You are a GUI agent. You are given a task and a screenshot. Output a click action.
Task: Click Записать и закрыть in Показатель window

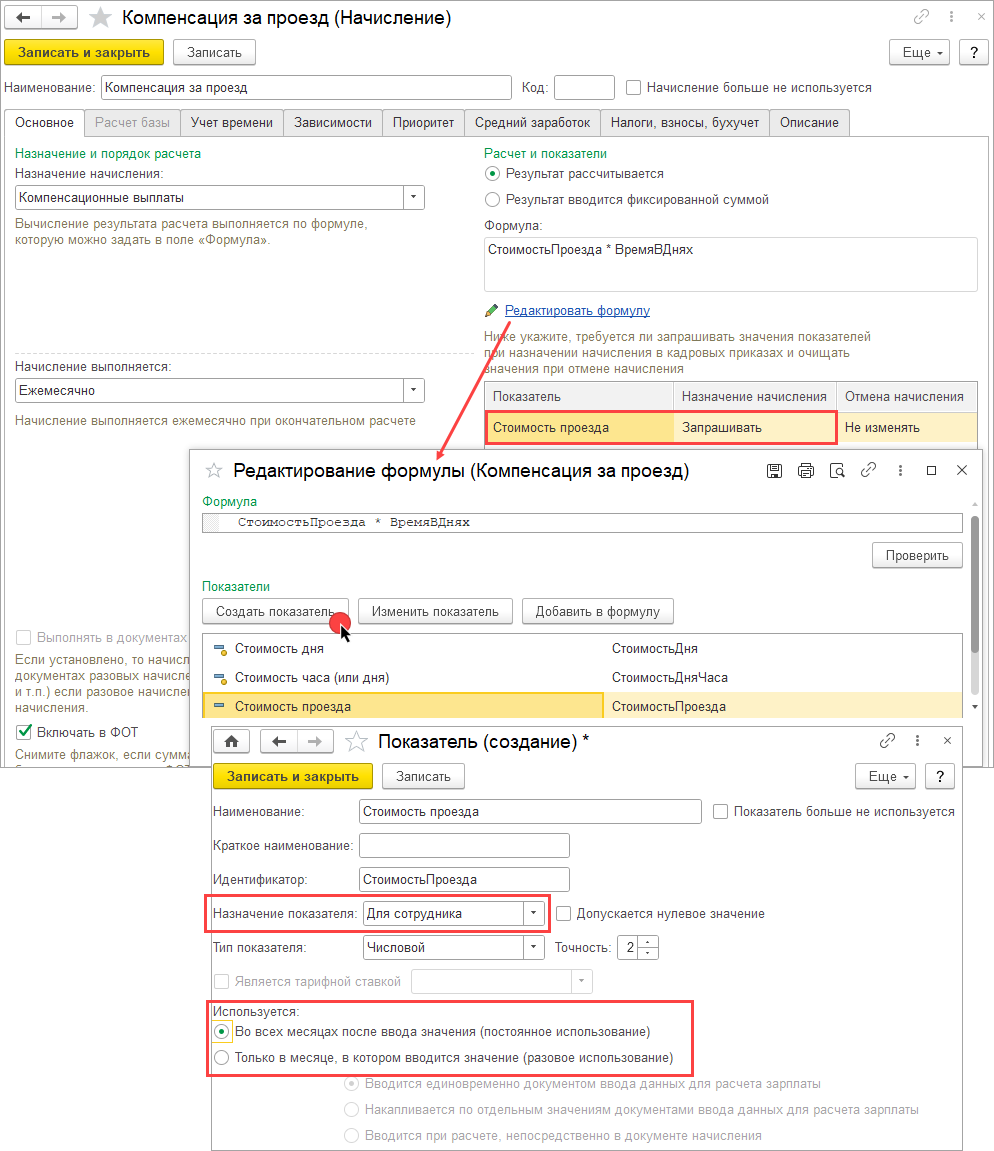[292, 776]
